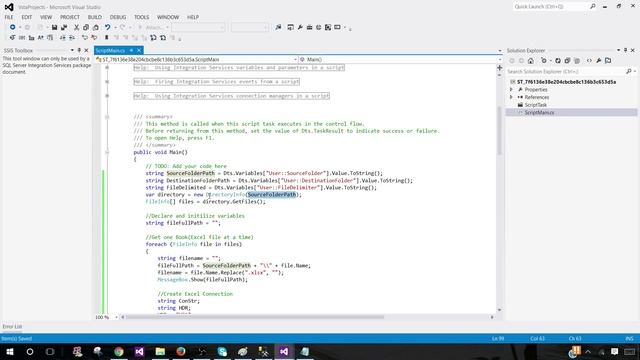Toggle the Solution Explorer auto-hide pin
The height and width of the screenshot is (360, 640).
pos(625,50)
